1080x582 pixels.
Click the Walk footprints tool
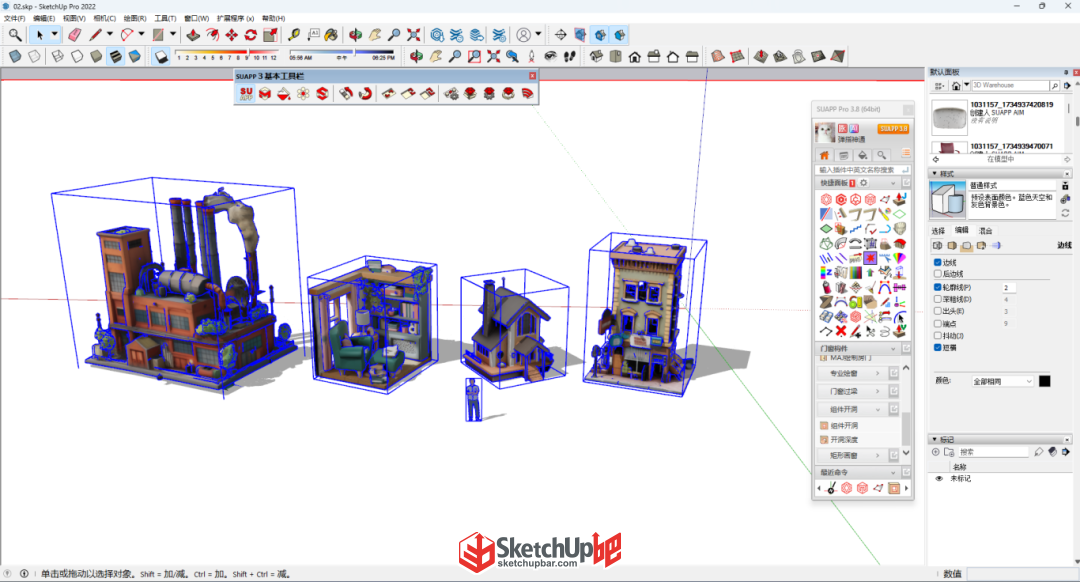coord(570,56)
